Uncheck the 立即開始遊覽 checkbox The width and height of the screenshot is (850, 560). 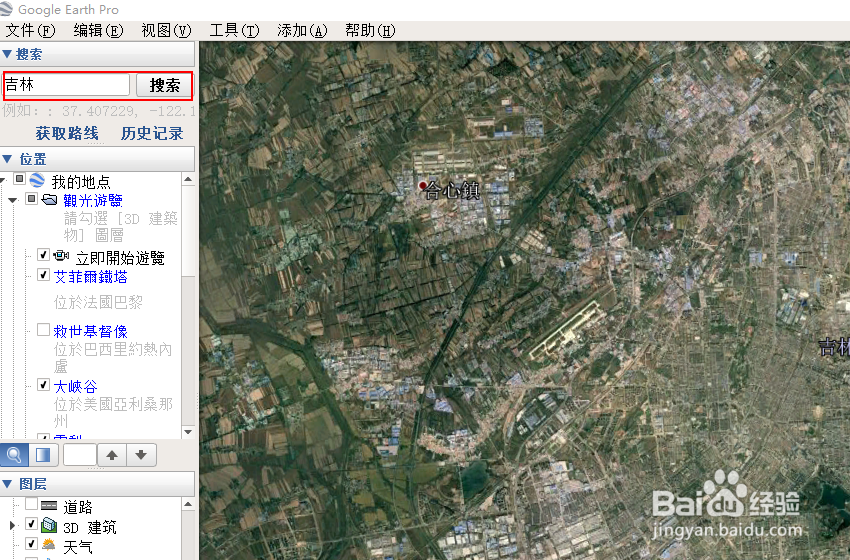(43, 255)
